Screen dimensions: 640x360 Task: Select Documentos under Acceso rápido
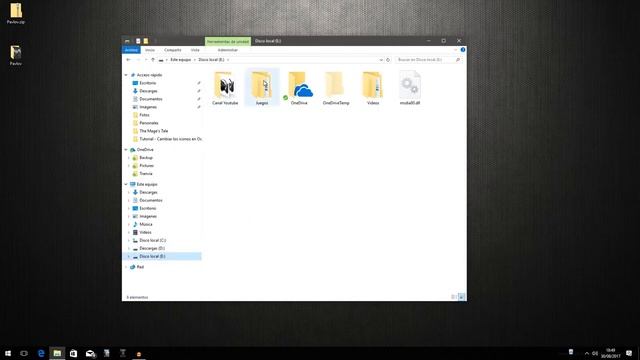[x=151, y=99]
